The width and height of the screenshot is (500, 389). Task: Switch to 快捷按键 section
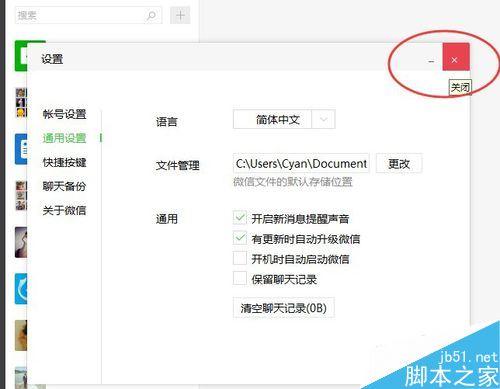pyautogui.click(x=64, y=162)
